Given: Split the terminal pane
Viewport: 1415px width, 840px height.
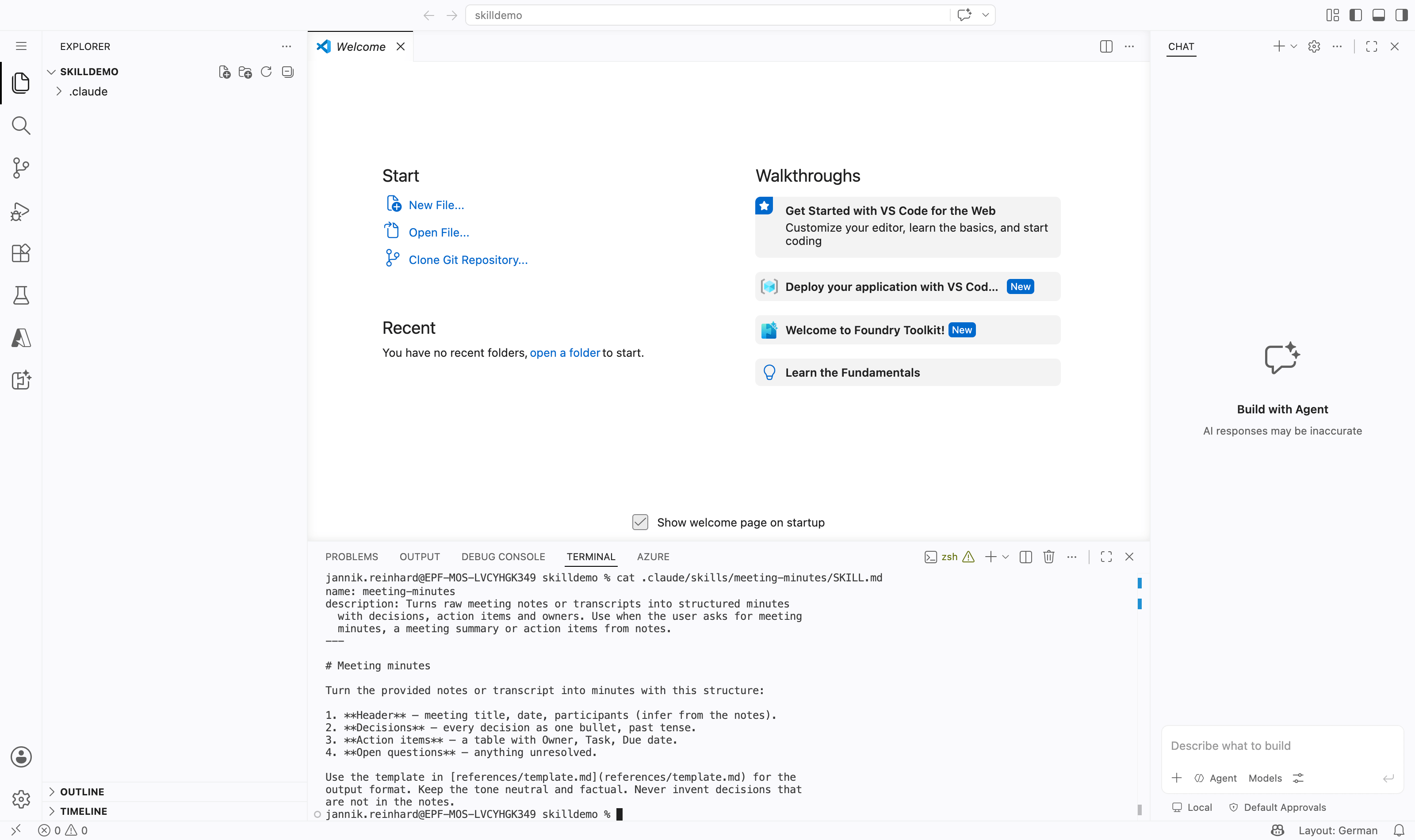Looking at the screenshot, I should pos(1025,557).
